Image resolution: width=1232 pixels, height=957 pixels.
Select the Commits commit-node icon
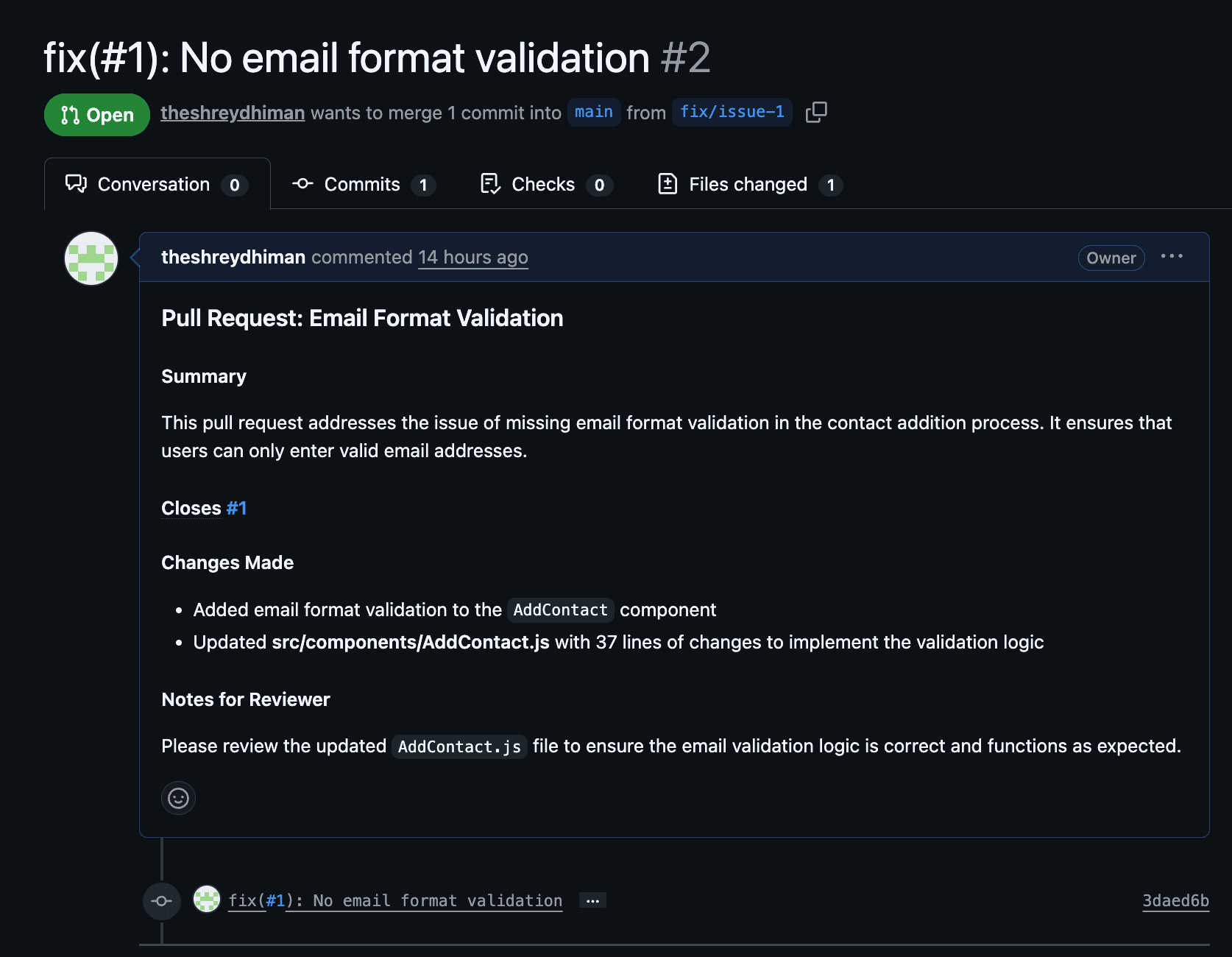pos(302,184)
